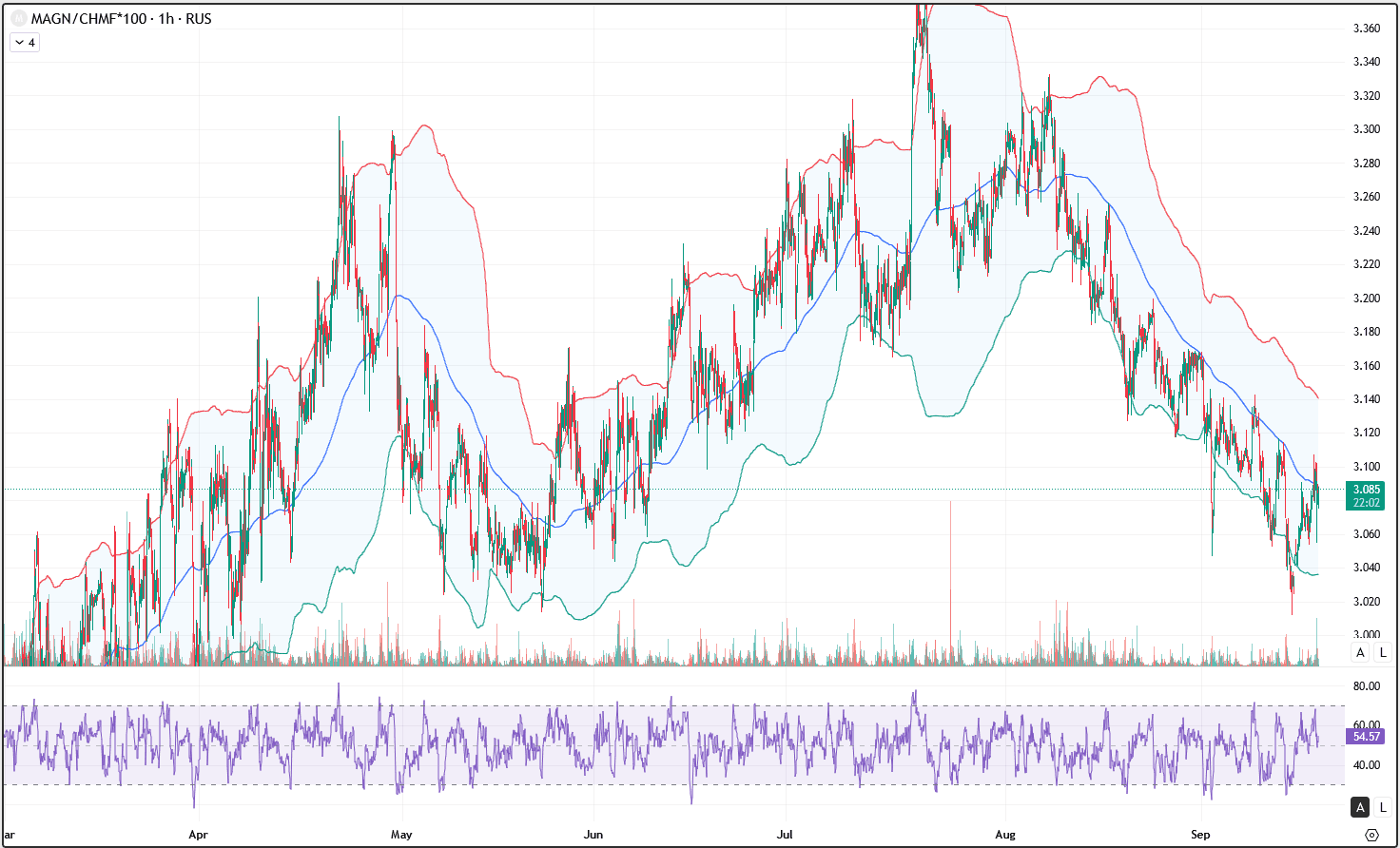This screenshot has width=1400, height=848.
Task: Click the 3.360 price axis label
Action: point(1367,29)
